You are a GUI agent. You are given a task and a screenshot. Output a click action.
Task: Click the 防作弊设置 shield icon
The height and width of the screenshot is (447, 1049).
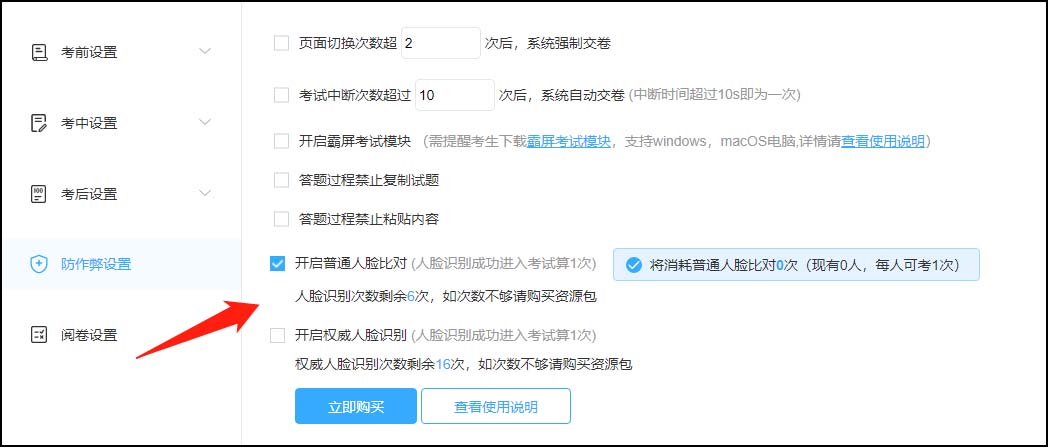(39, 264)
